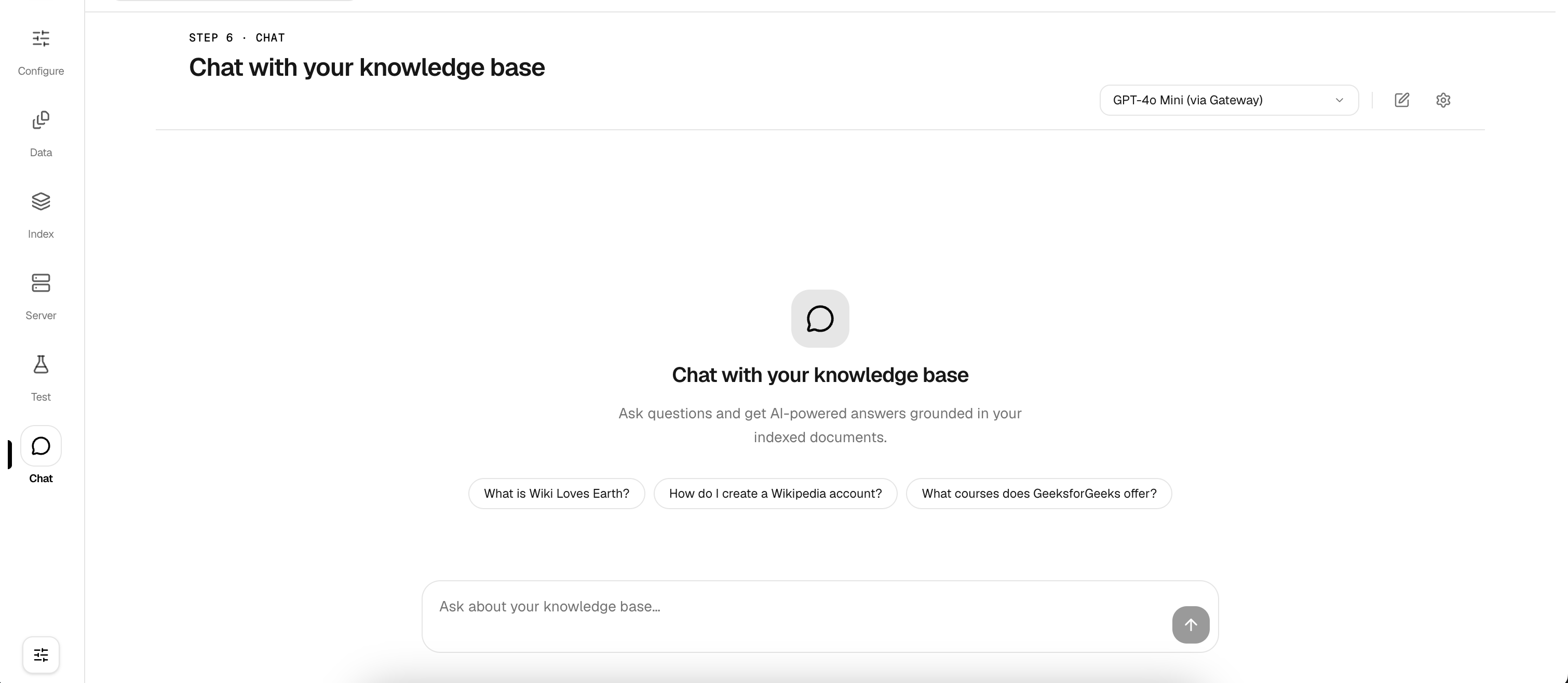Go to the Data step icon

pos(41,120)
